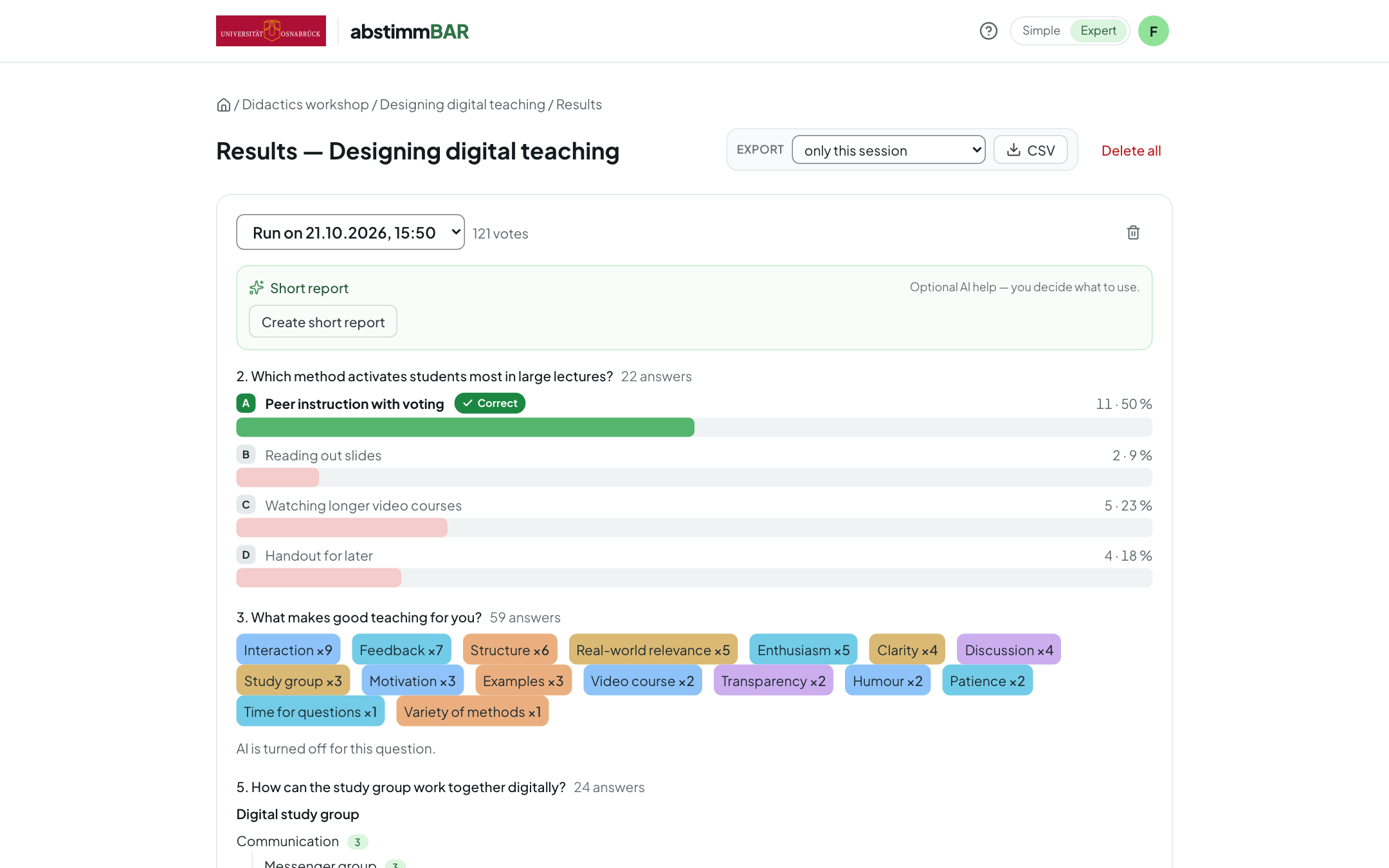This screenshot has height=868, width=1389.
Task: Click the Feedback ×7 tag
Action: point(401,650)
